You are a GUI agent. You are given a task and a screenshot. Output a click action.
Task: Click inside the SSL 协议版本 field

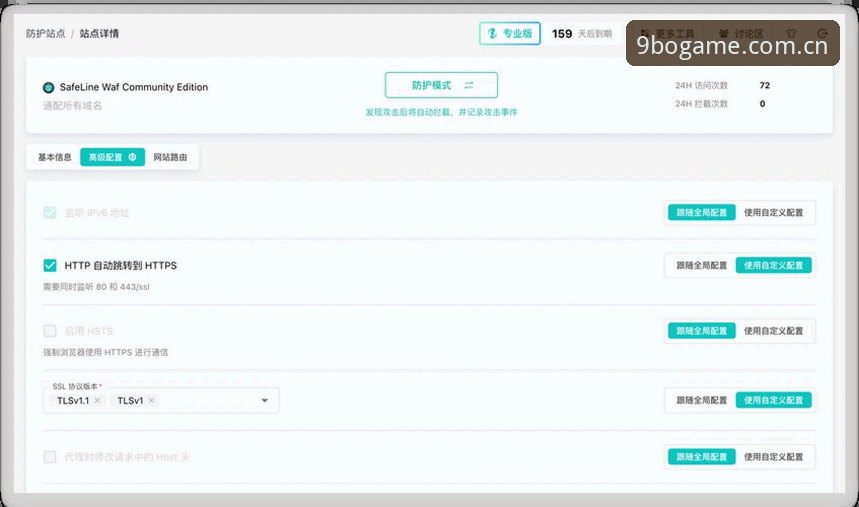tap(161, 401)
